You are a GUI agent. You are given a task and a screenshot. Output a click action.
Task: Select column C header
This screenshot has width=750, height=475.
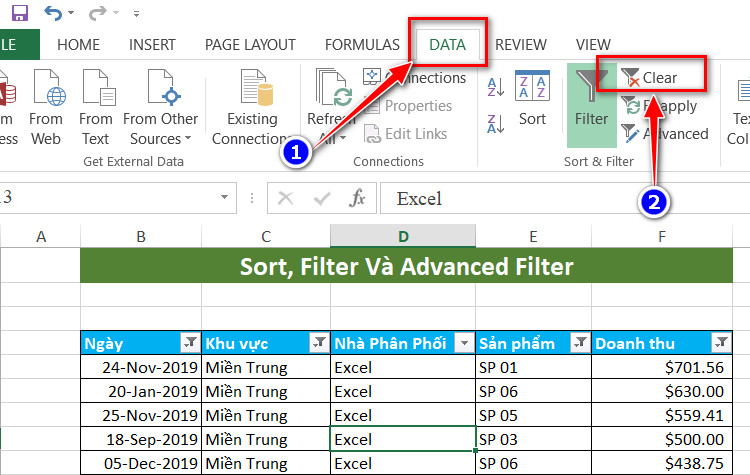point(266,236)
